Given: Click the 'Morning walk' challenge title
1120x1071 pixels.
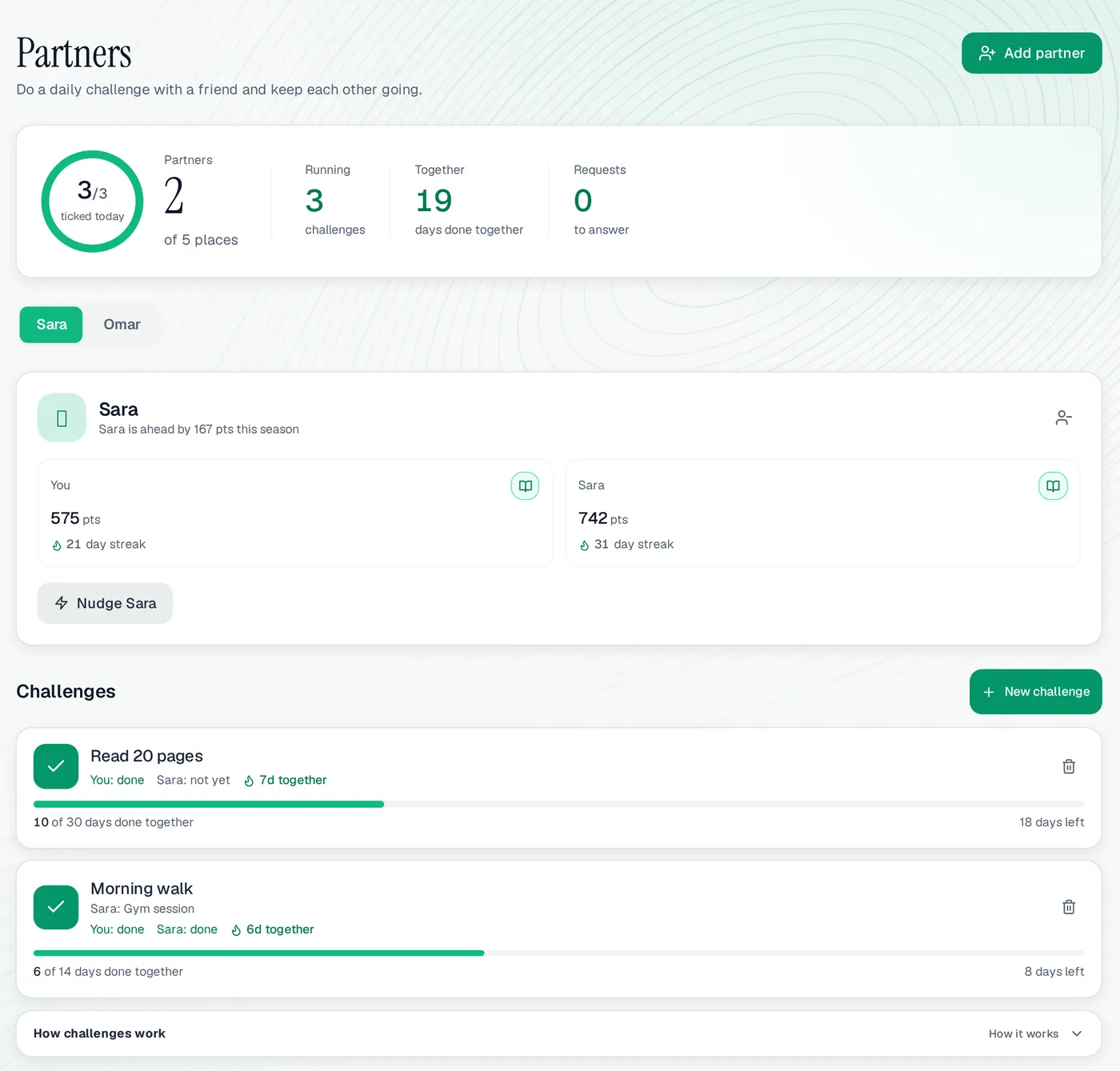Looking at the screenshot, I should point(142,889).
